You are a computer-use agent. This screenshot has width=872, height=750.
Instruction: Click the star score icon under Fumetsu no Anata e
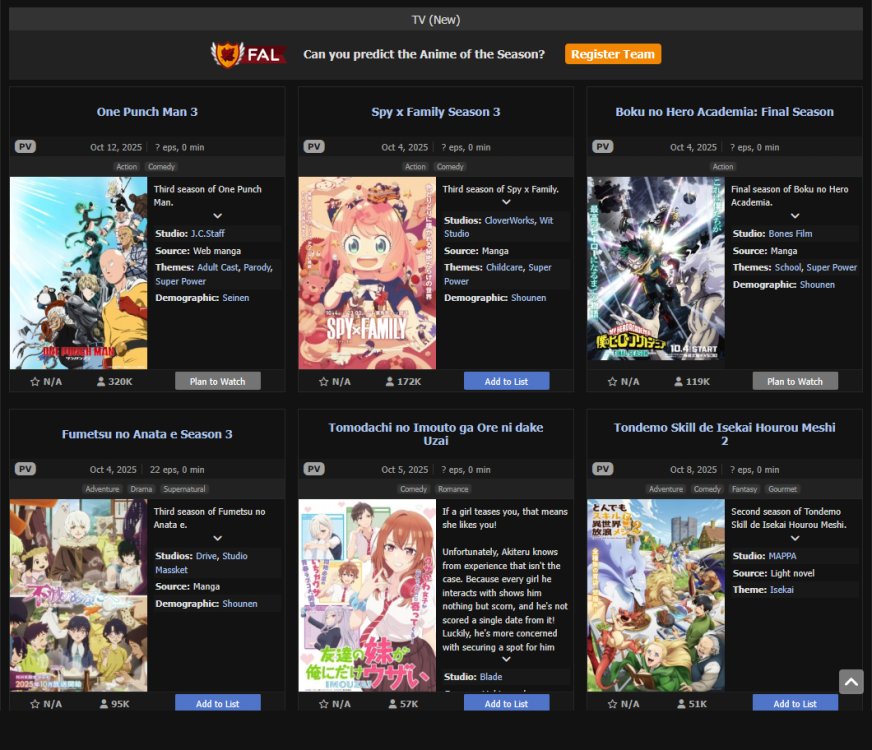[35, 704]
